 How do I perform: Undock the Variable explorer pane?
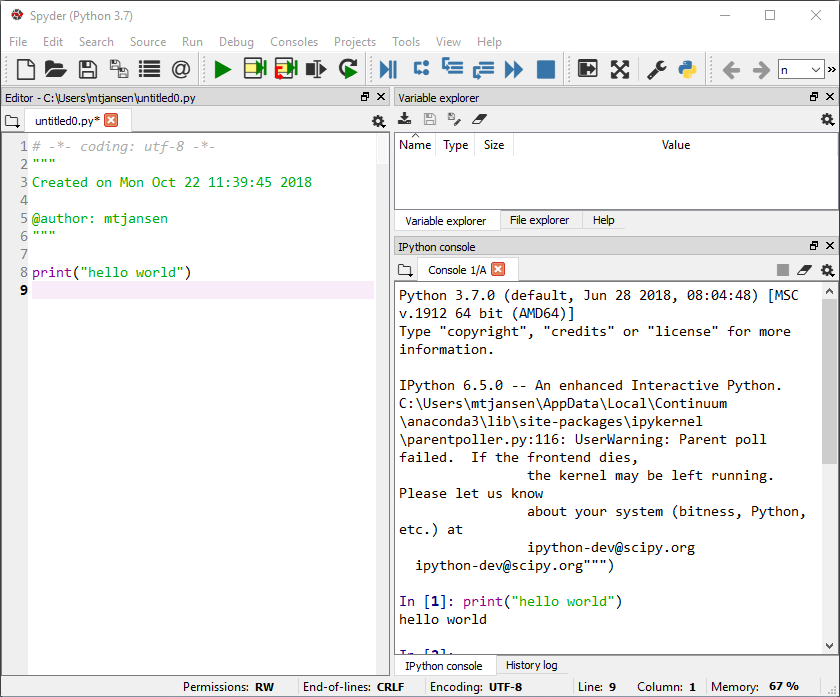pos(813,97)
